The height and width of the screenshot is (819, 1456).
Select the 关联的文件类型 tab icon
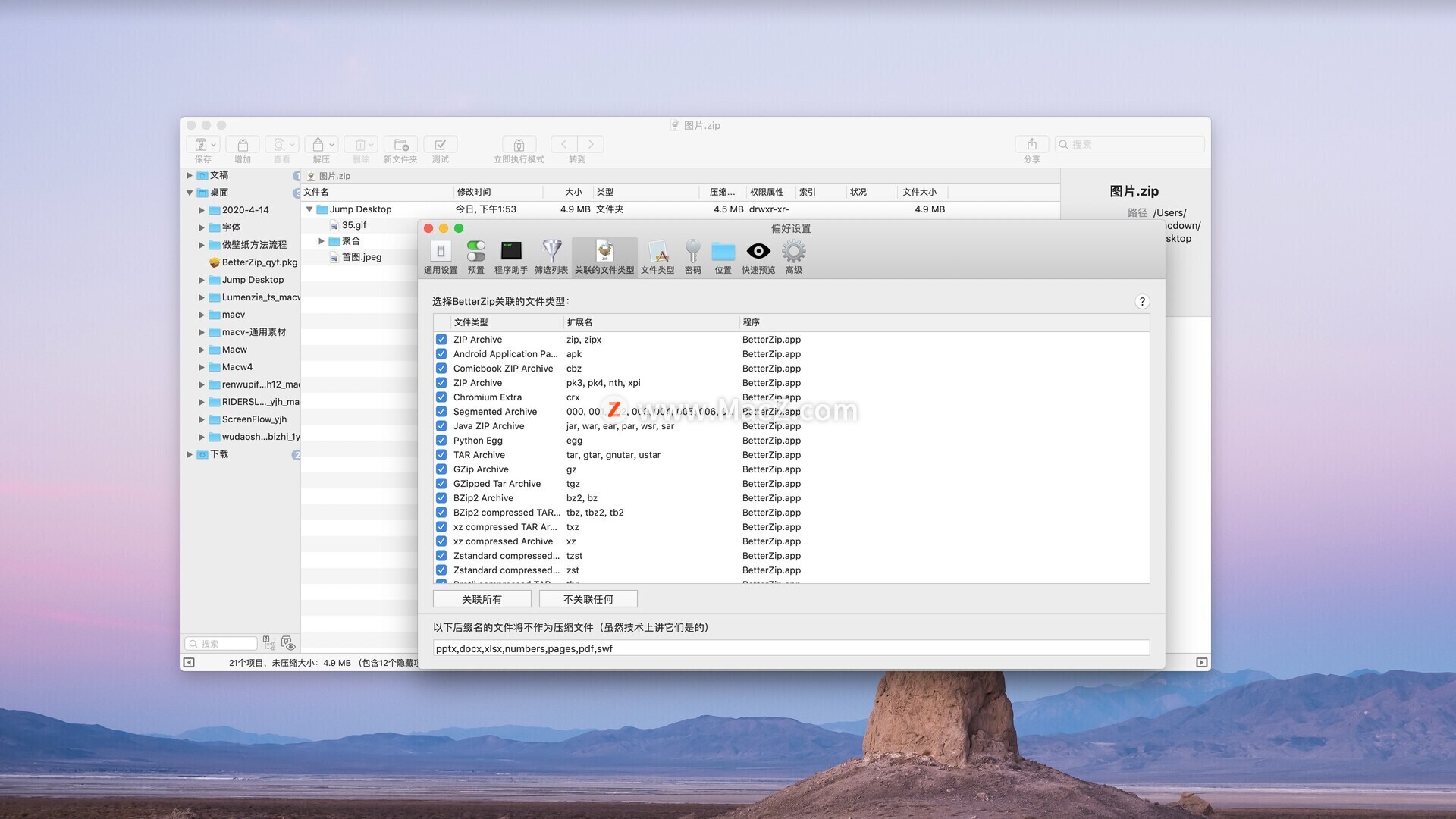[x=604, y=257]
